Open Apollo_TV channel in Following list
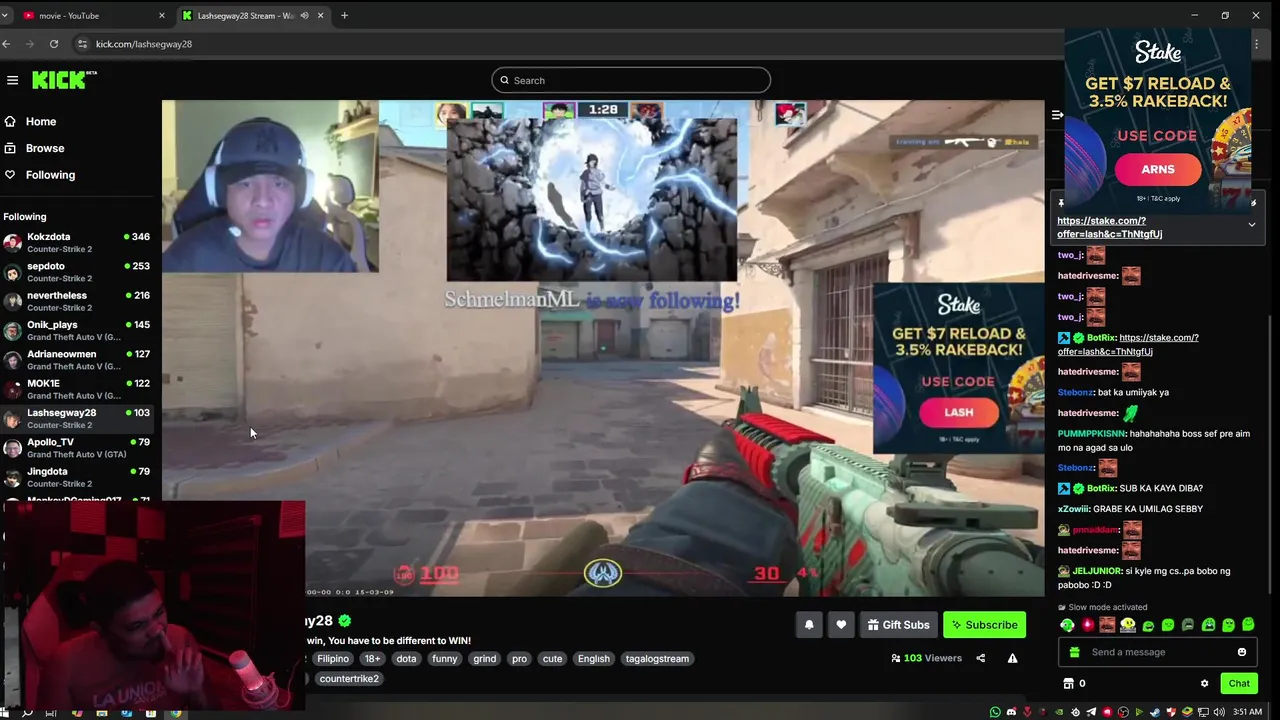This screenshot has height=720, width=1280. [76, 448]
